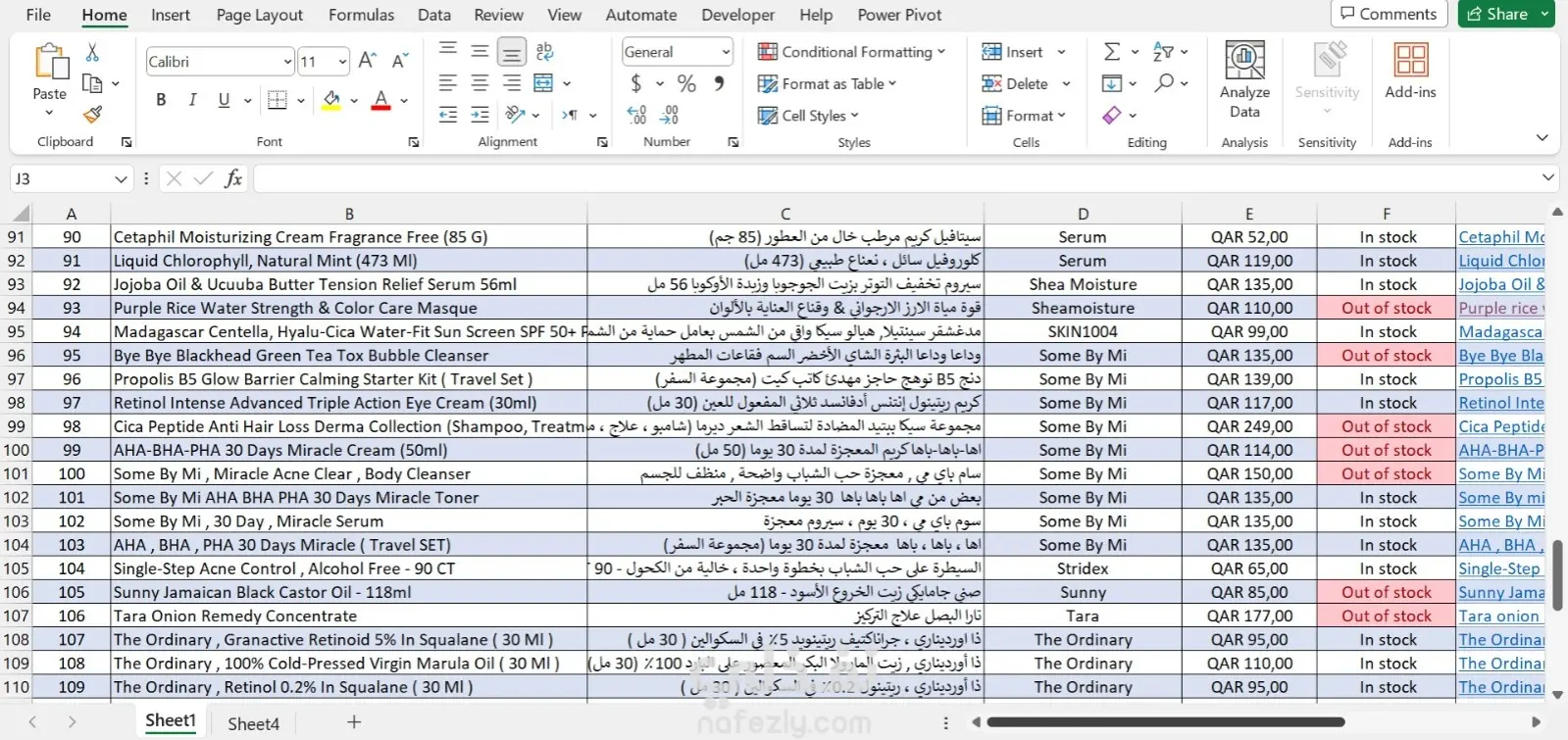Toggle Bottom Align for cells
Image resolution: width=1568 pixels, height=740 pixels.
(511, 51)
